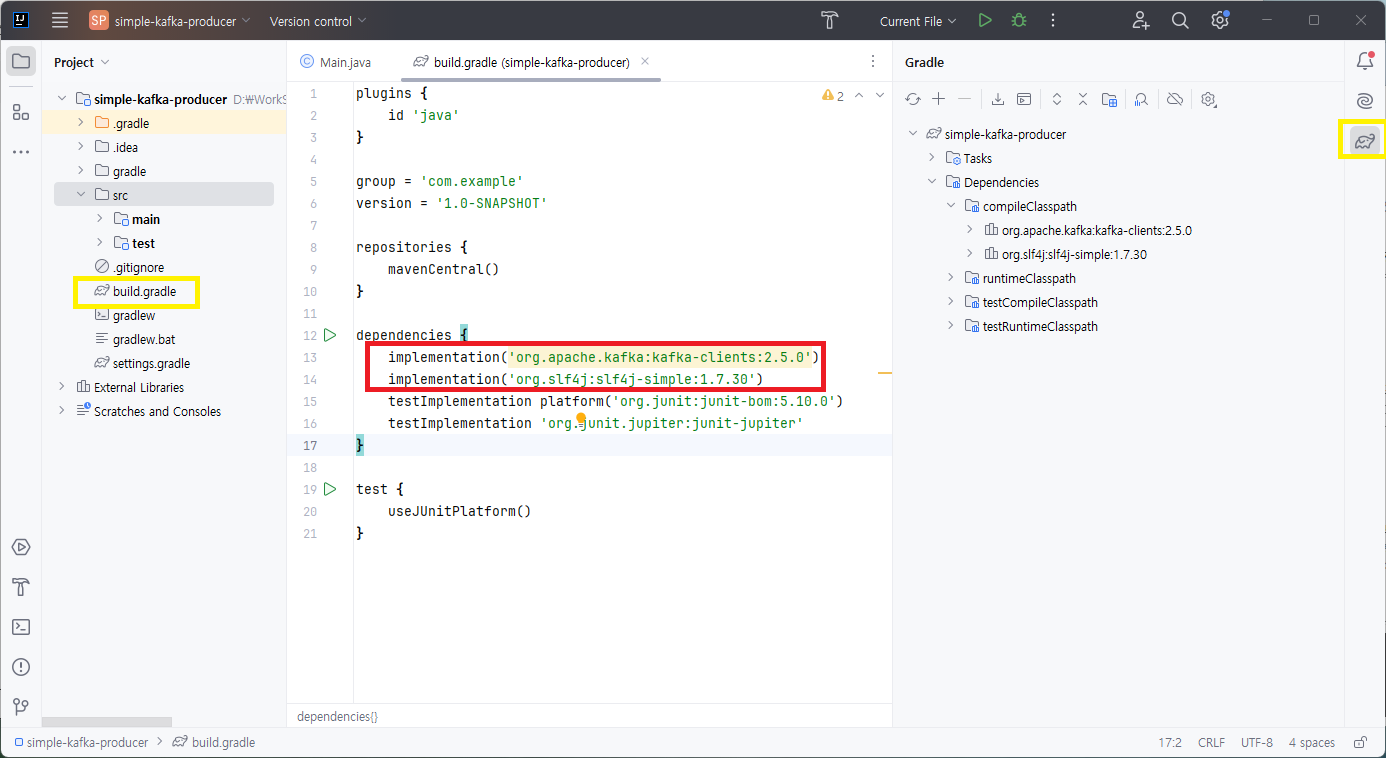1386x758 pixels.
Task: Expand runtimeClasspath node
Action: point(950,278)
